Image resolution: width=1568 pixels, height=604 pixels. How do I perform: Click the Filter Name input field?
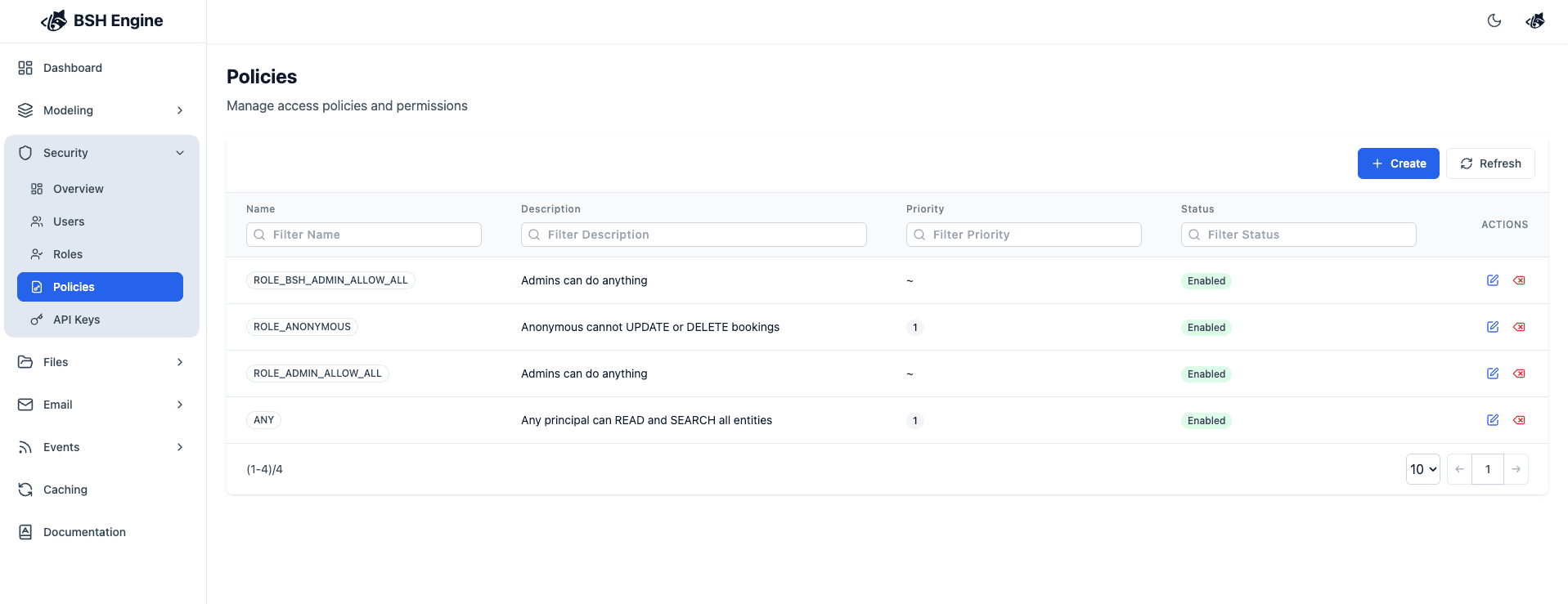pos(364,235)
